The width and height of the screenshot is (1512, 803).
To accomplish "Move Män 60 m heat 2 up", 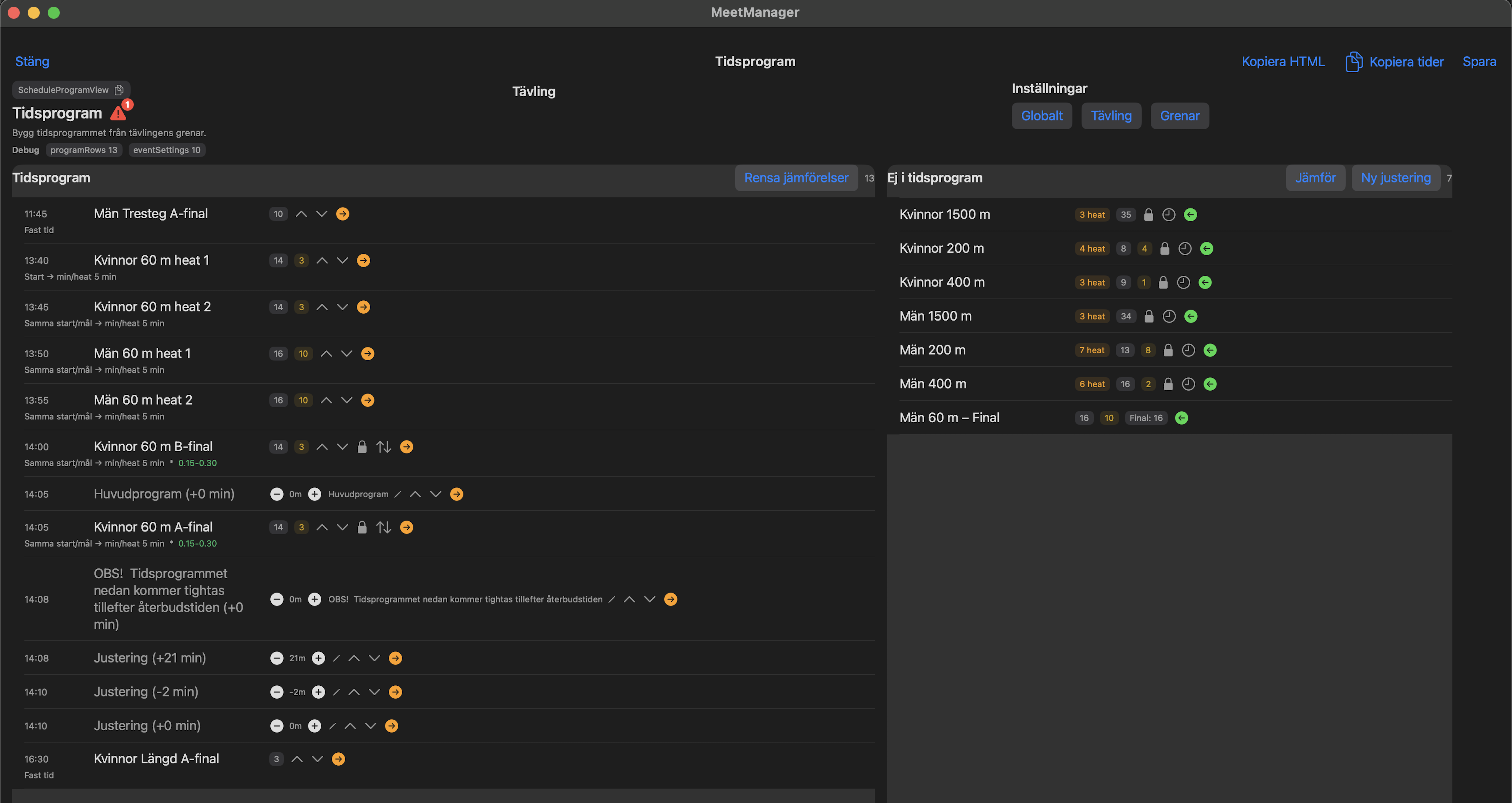I will (326, 400).
